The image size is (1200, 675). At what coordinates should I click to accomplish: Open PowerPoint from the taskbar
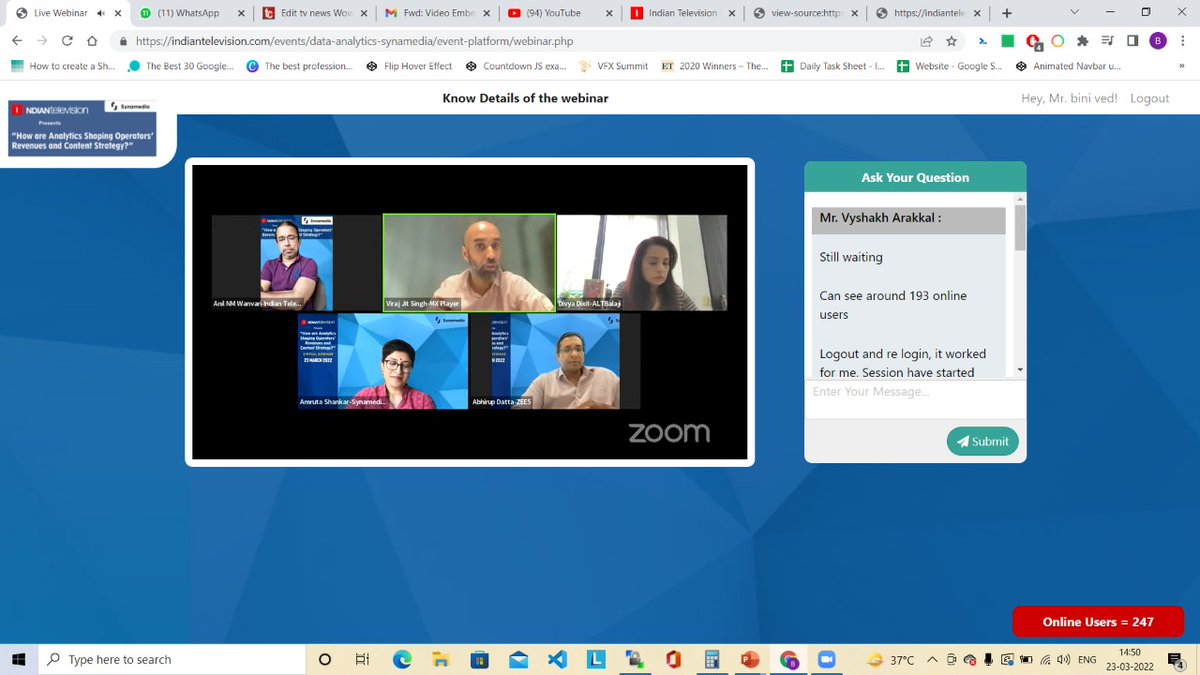point(749,659)
